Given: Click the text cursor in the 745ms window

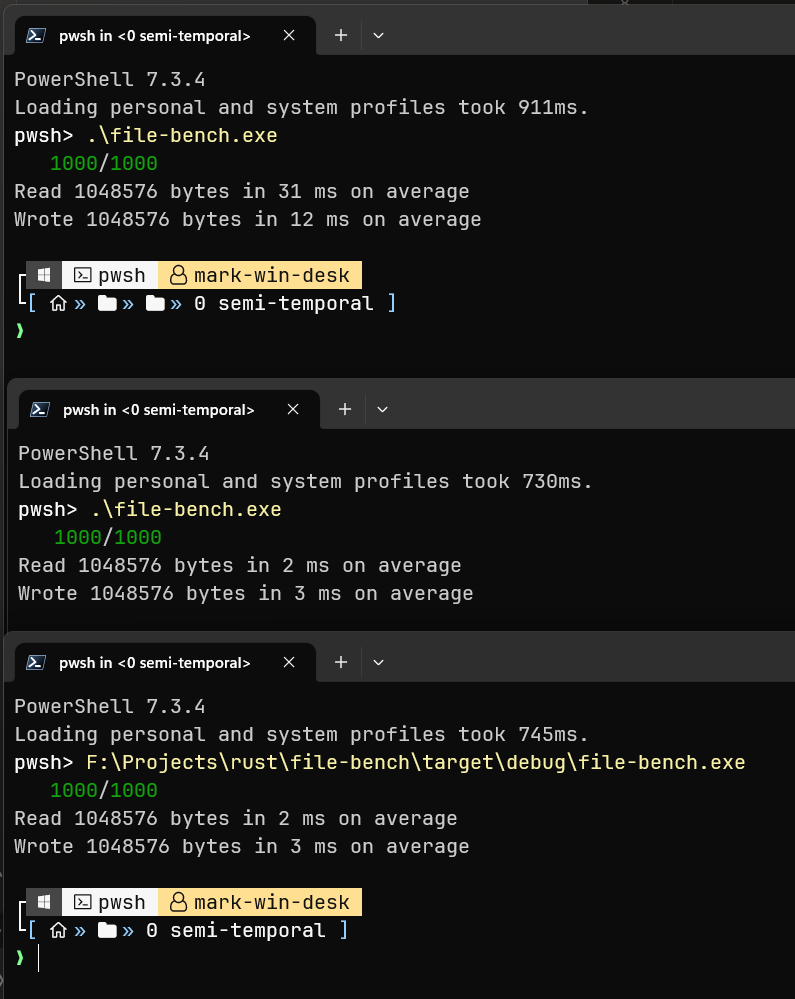Looking at the screenshot, I should (38, 958).
